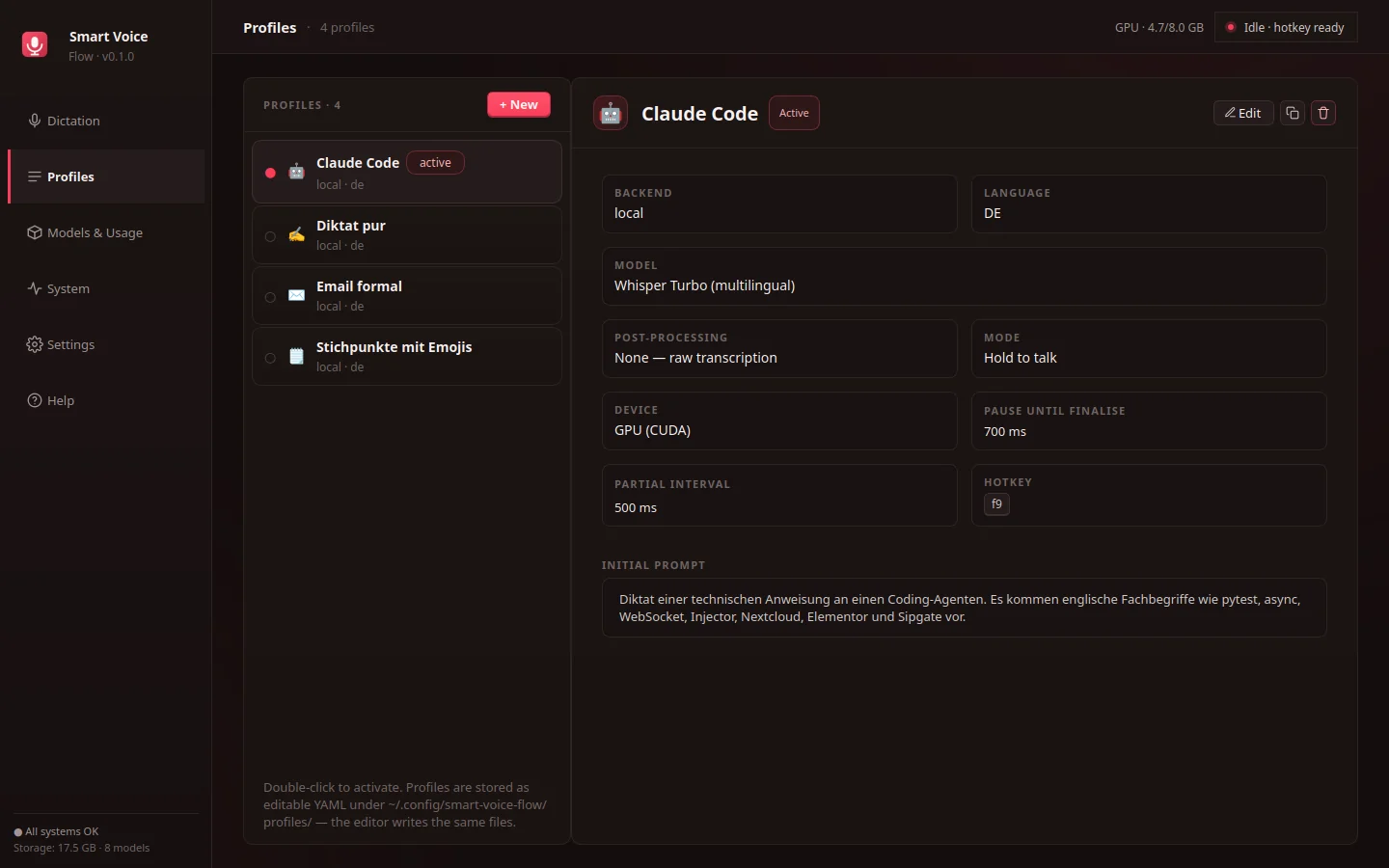Click the Dictation microphone icon in sidebar
Viewport: 1389px width, 868px height.
click(x=35, y=121)
